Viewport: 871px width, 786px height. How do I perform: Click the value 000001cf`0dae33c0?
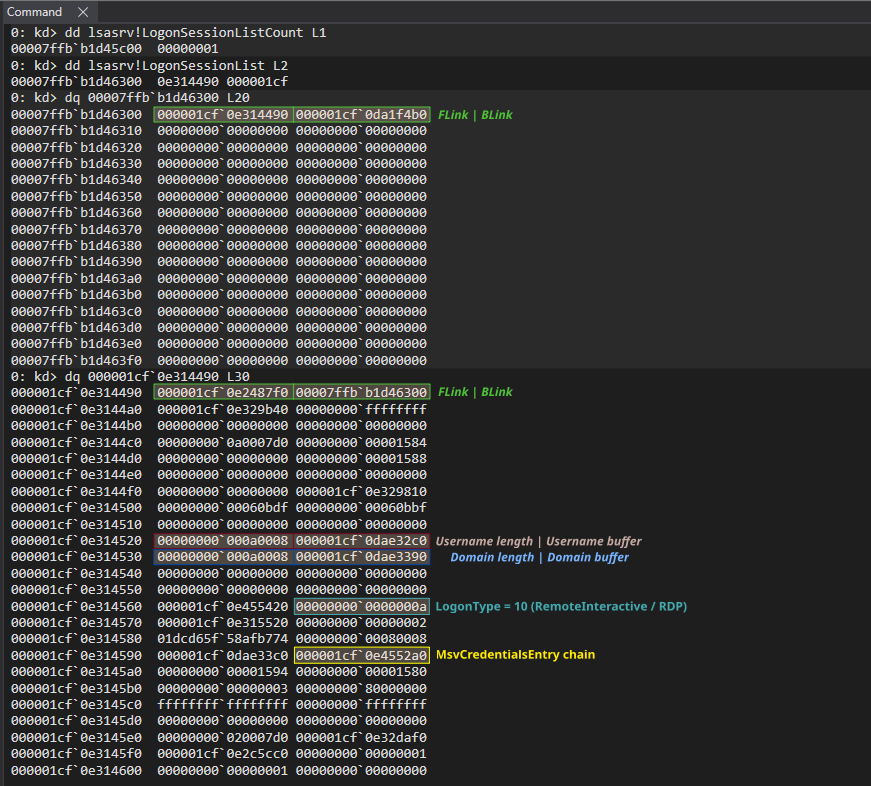tap(223, 655)
